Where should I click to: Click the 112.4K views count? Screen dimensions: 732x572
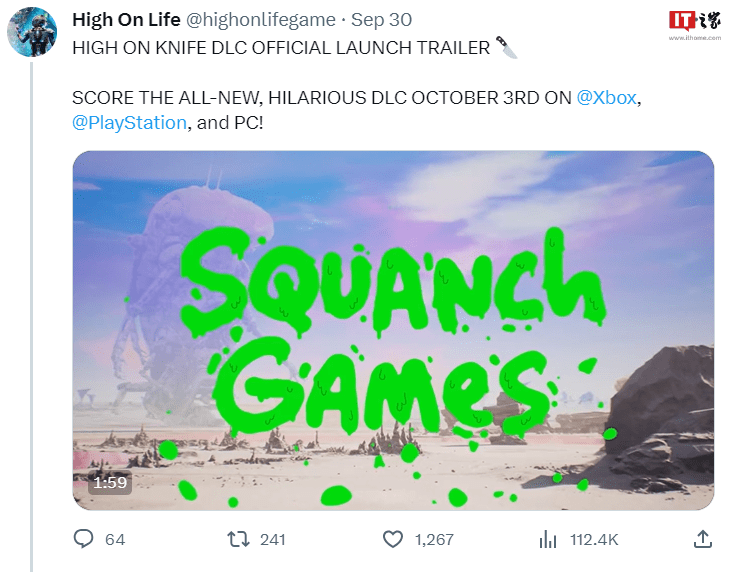pyautogui.click(x=594, y=540)
